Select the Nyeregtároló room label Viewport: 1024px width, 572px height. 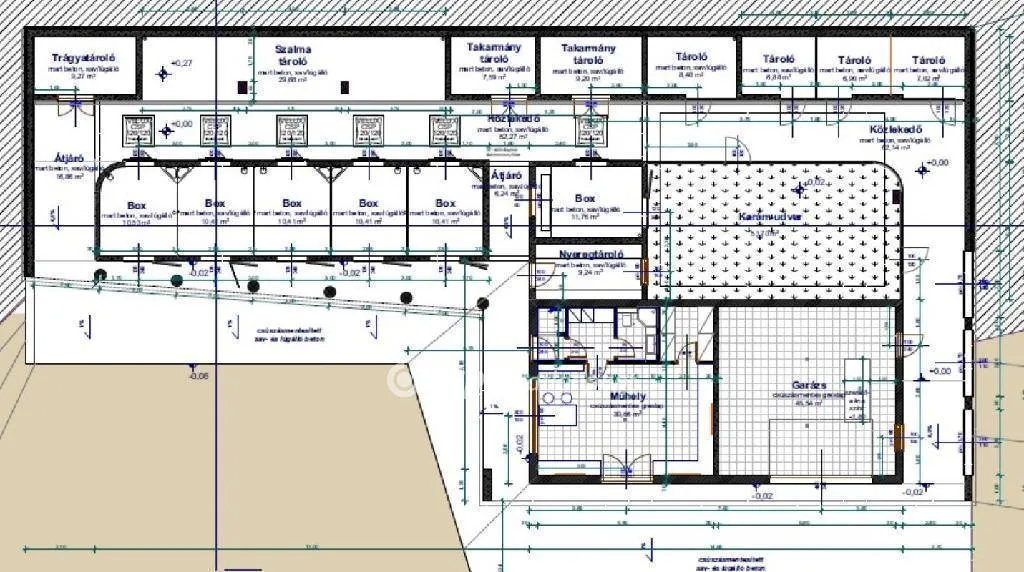tap(591, 254)
